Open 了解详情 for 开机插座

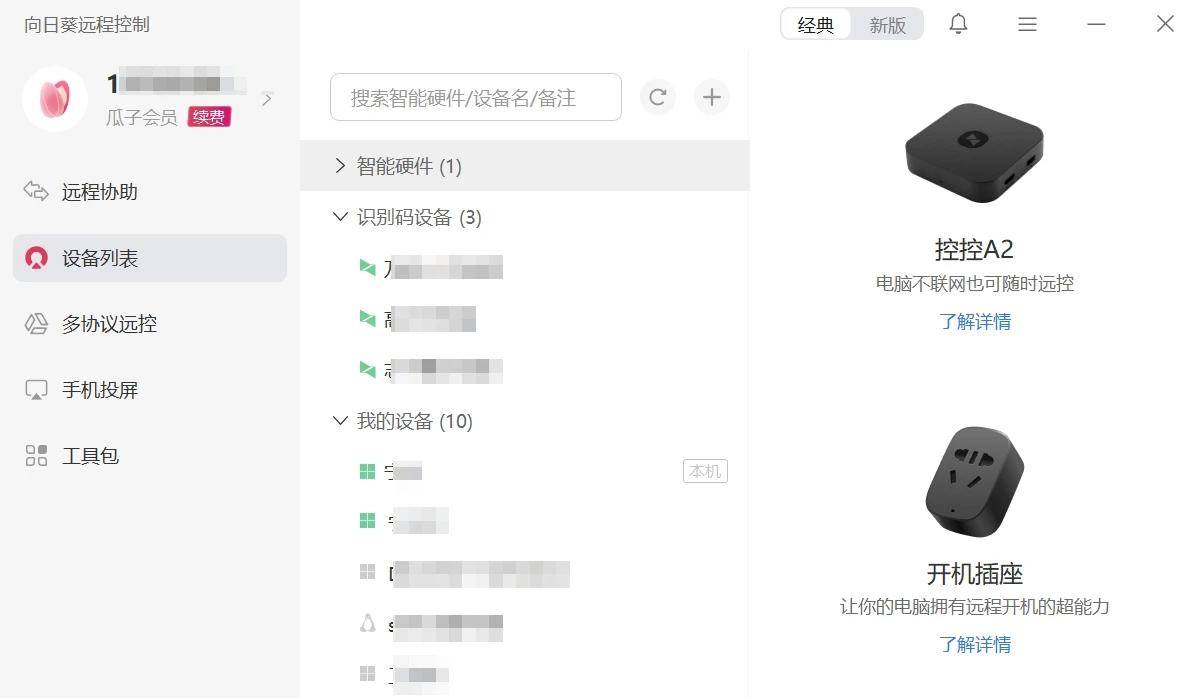(975, 644)
